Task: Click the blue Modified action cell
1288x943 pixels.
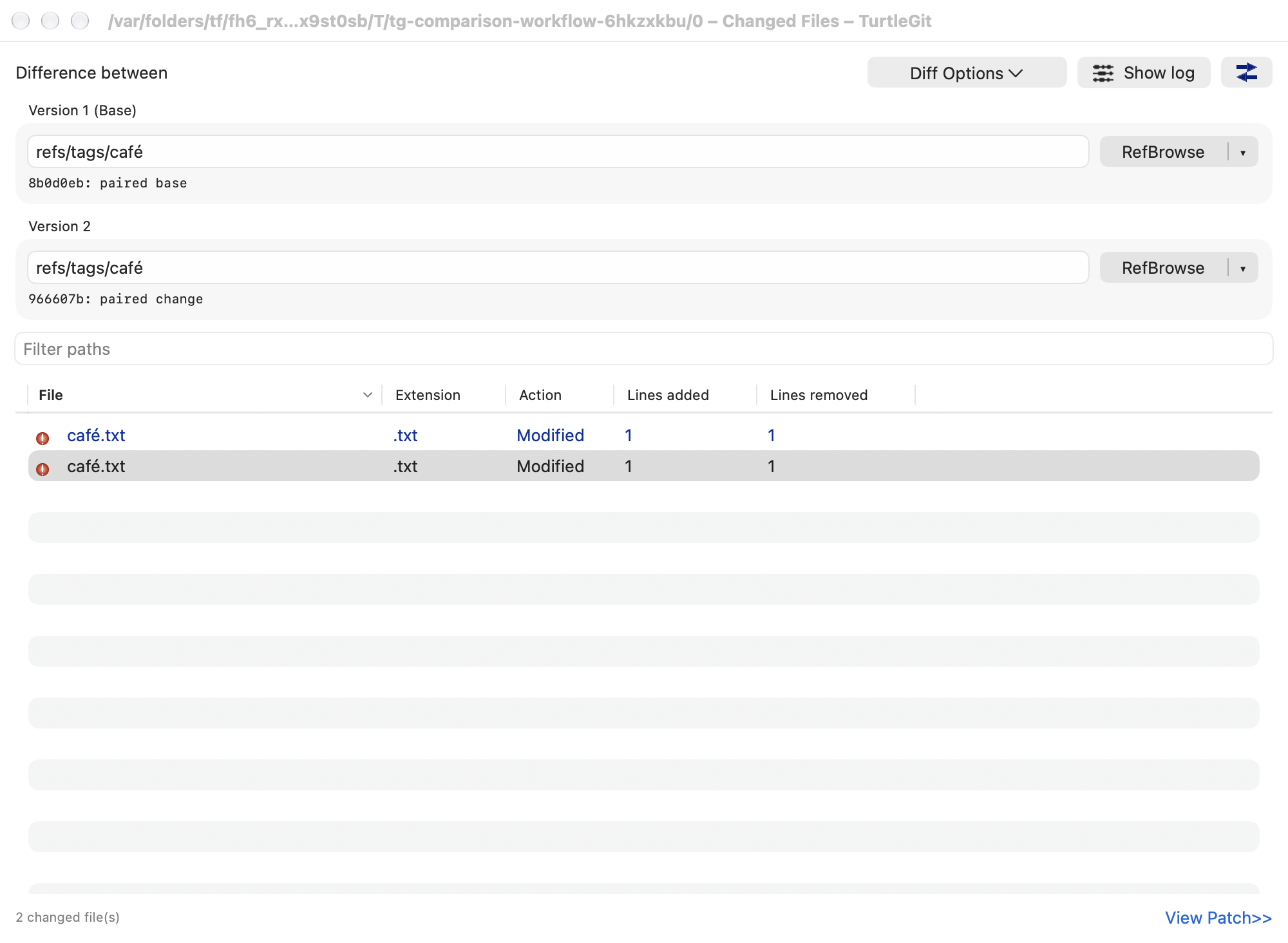Action: tap(551, 435)
